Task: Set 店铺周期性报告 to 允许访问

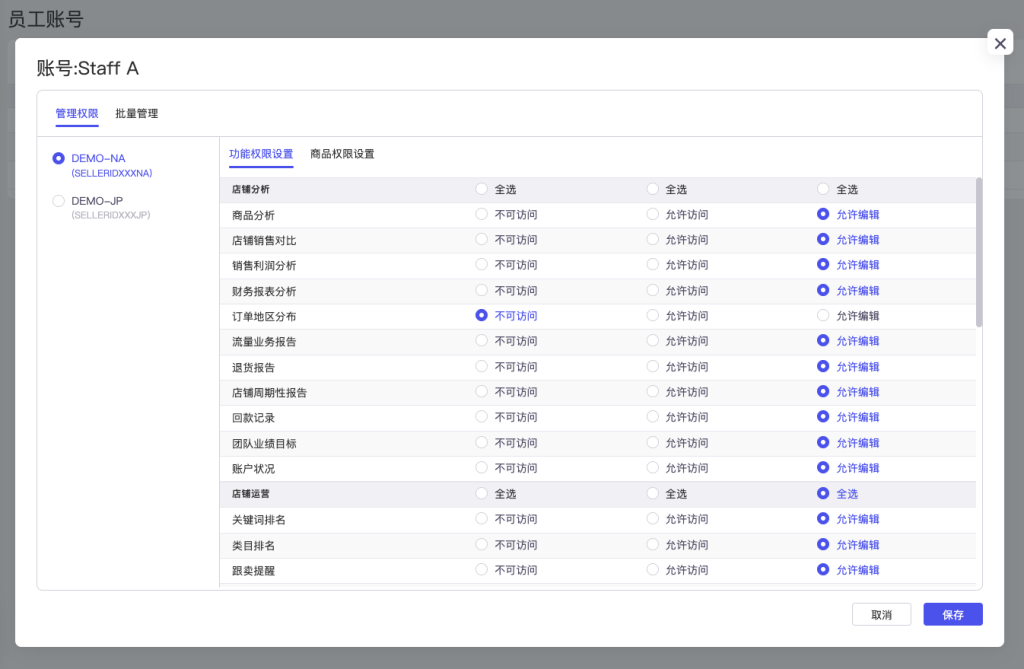Action: pyautogui.click(x=652, y=392)
